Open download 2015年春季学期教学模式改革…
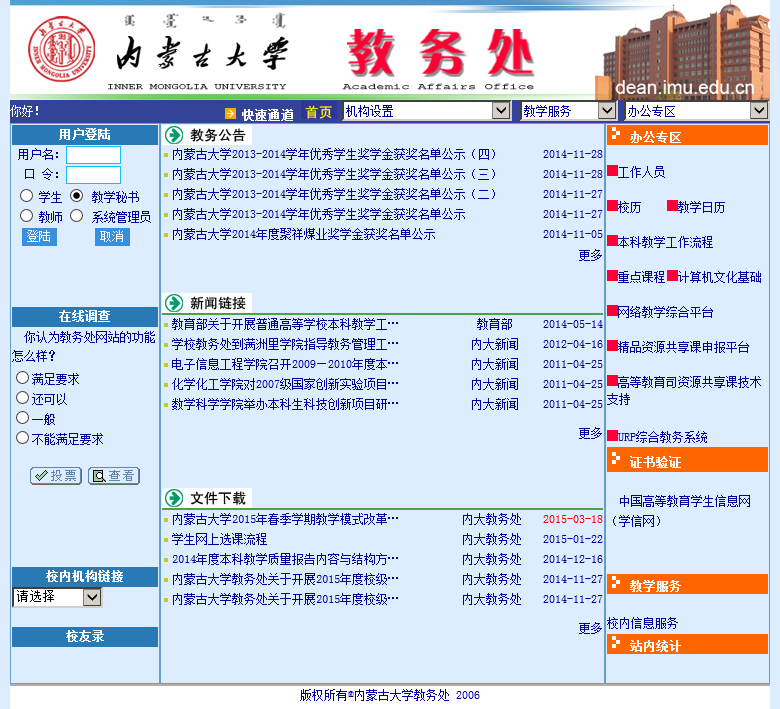This screenshot has height=709, width=780. click(x=285, y=519)
